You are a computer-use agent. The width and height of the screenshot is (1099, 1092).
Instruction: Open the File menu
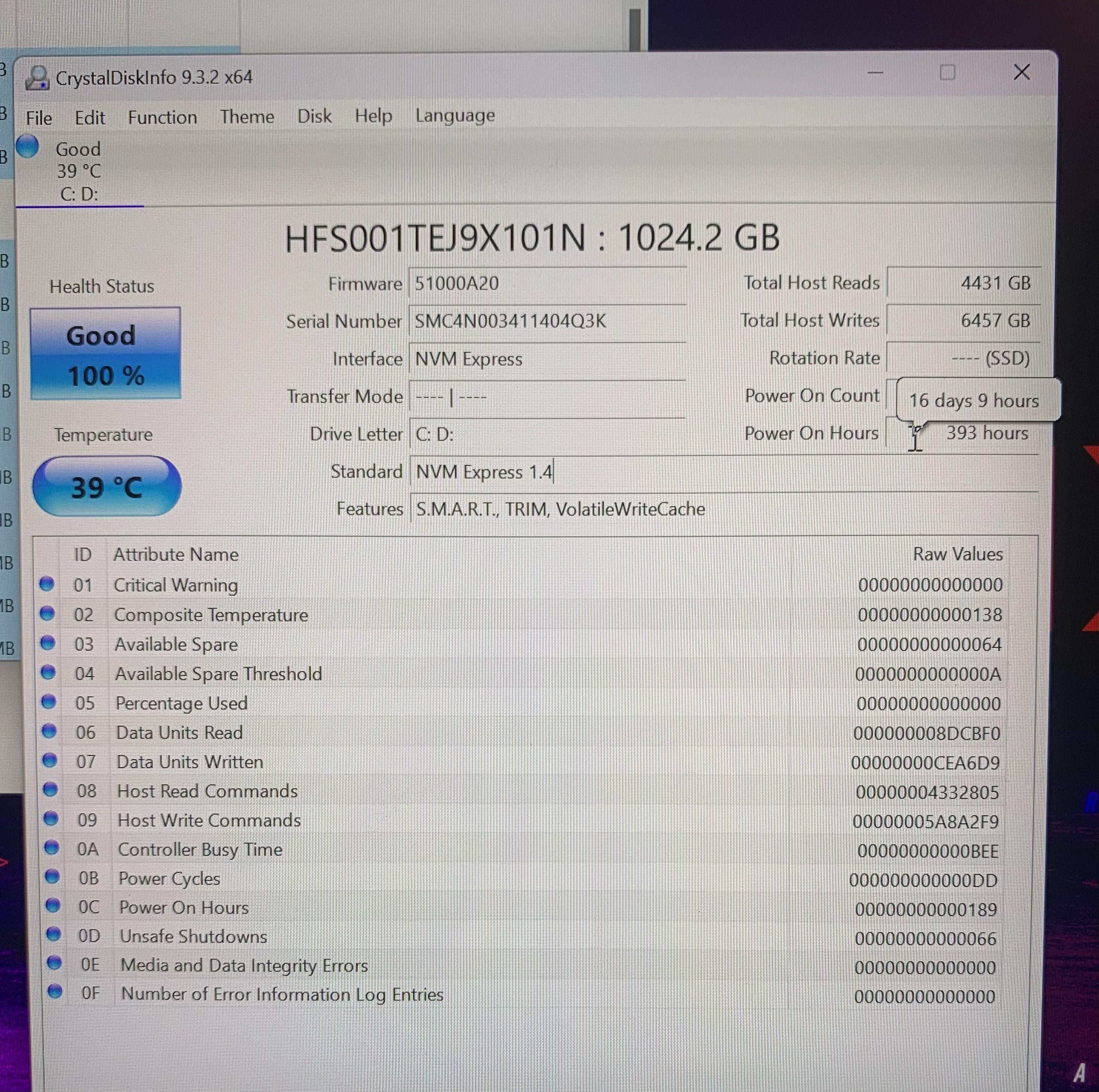39,118
